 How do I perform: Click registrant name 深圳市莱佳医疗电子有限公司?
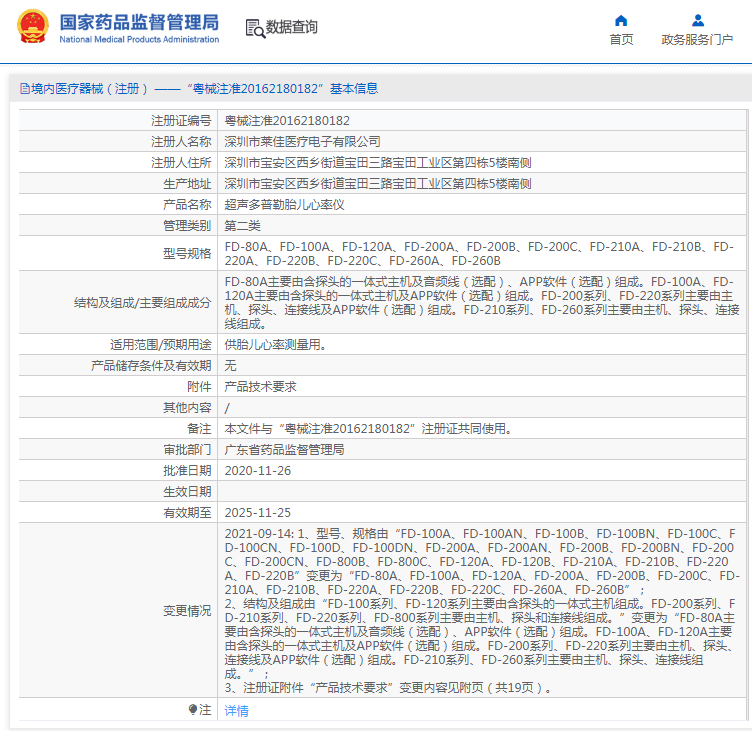tap(303, 141)
